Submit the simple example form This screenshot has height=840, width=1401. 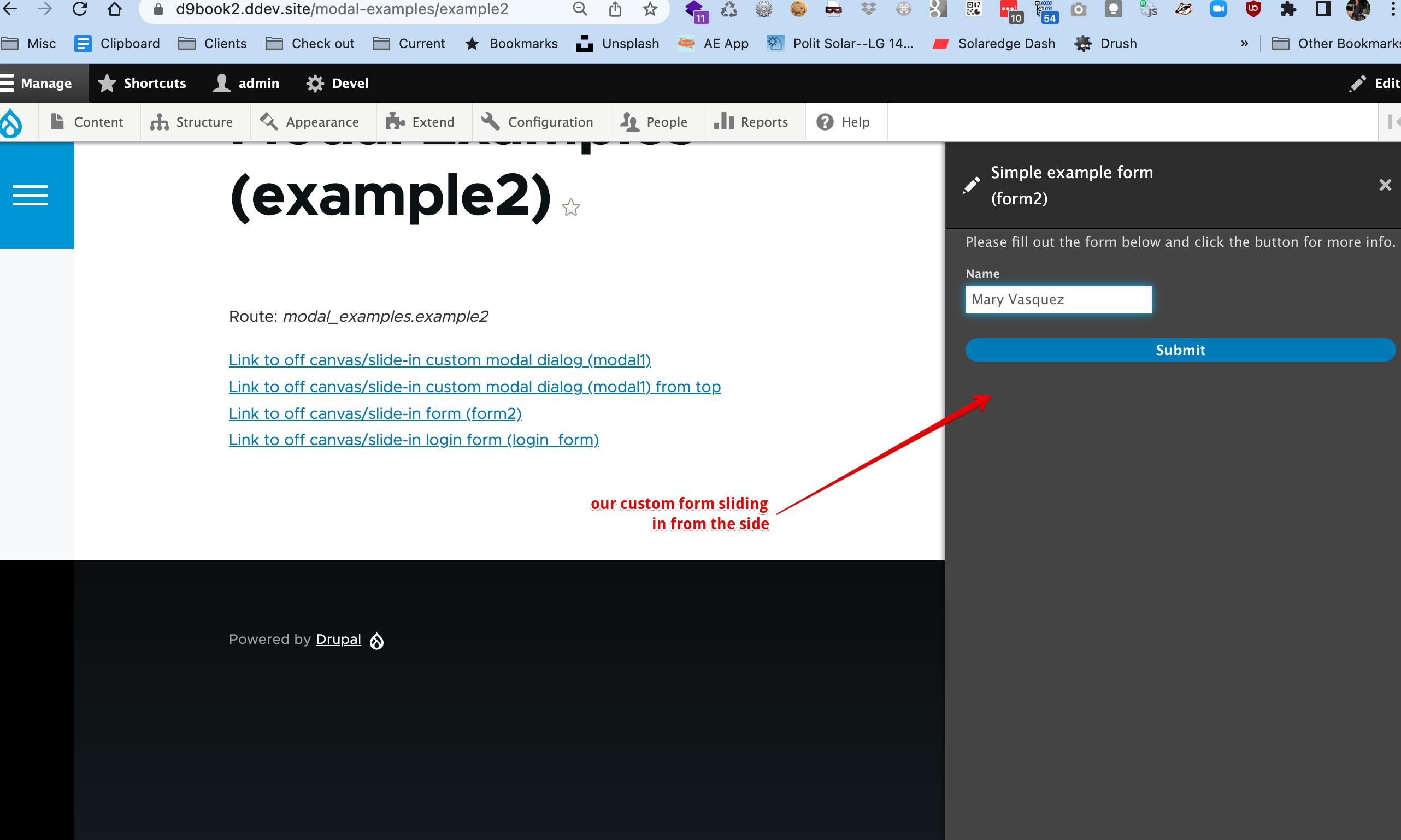(x=1180, y=350)
